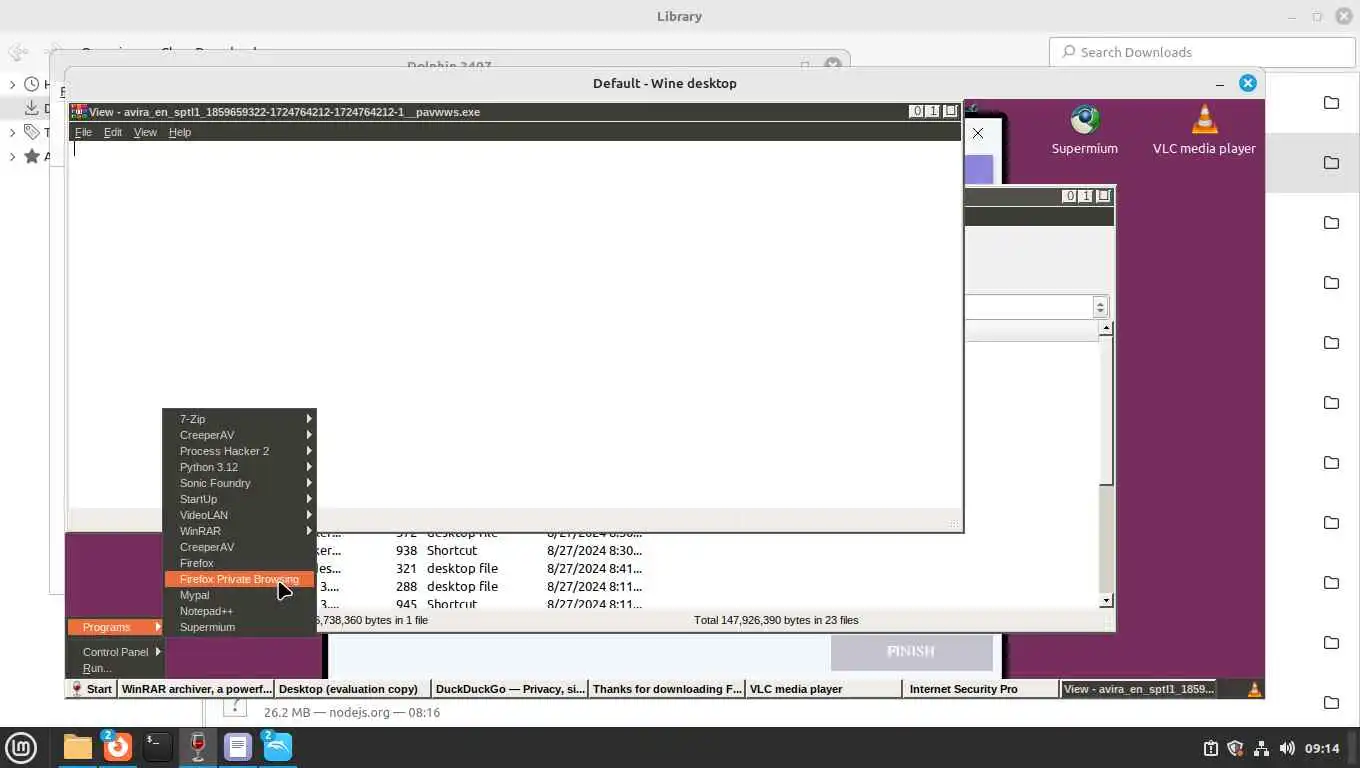
Task: Expand the Python 3.12 submenu
Action: tap(239, 467)
